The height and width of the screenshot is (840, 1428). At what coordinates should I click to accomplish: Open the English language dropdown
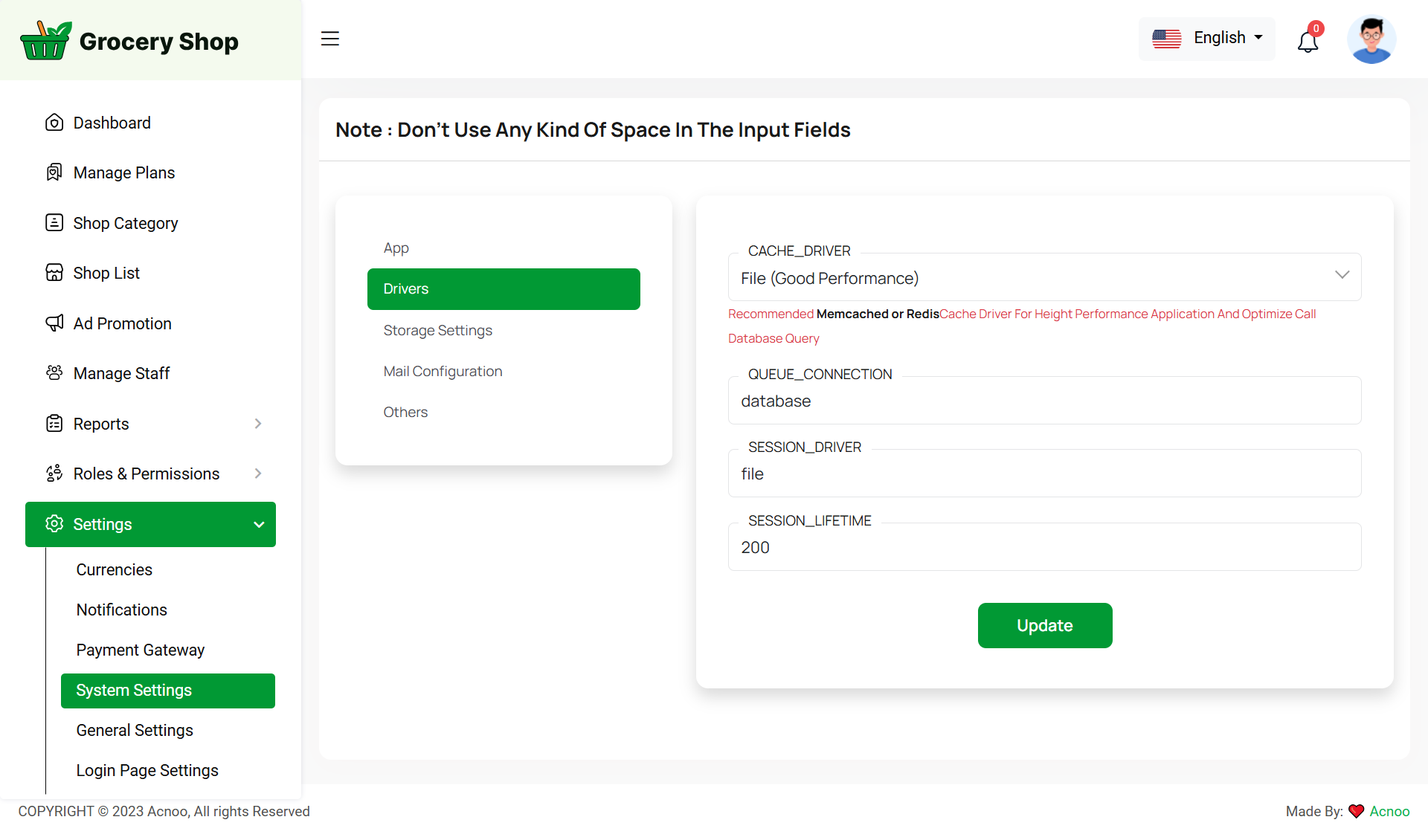[1206, 38]
